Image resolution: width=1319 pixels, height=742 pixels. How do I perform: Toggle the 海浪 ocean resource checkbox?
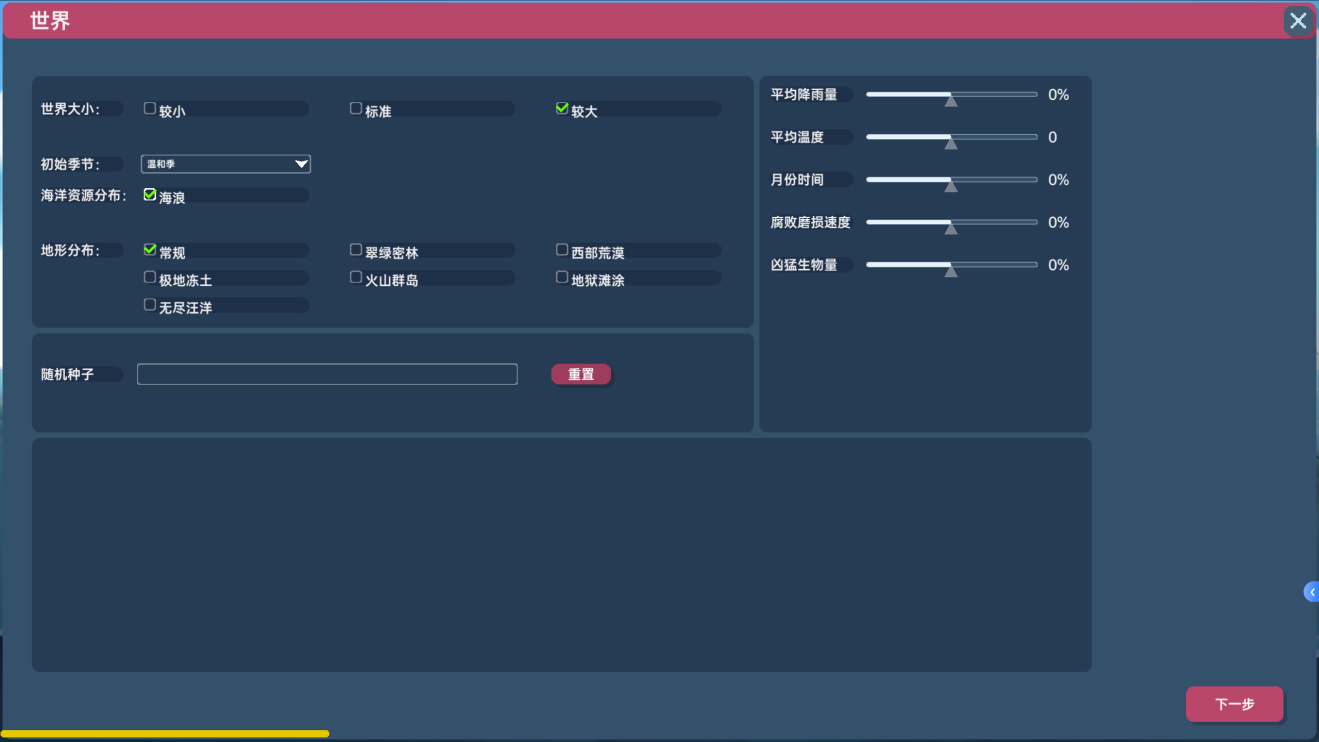(x=150, y=194)
